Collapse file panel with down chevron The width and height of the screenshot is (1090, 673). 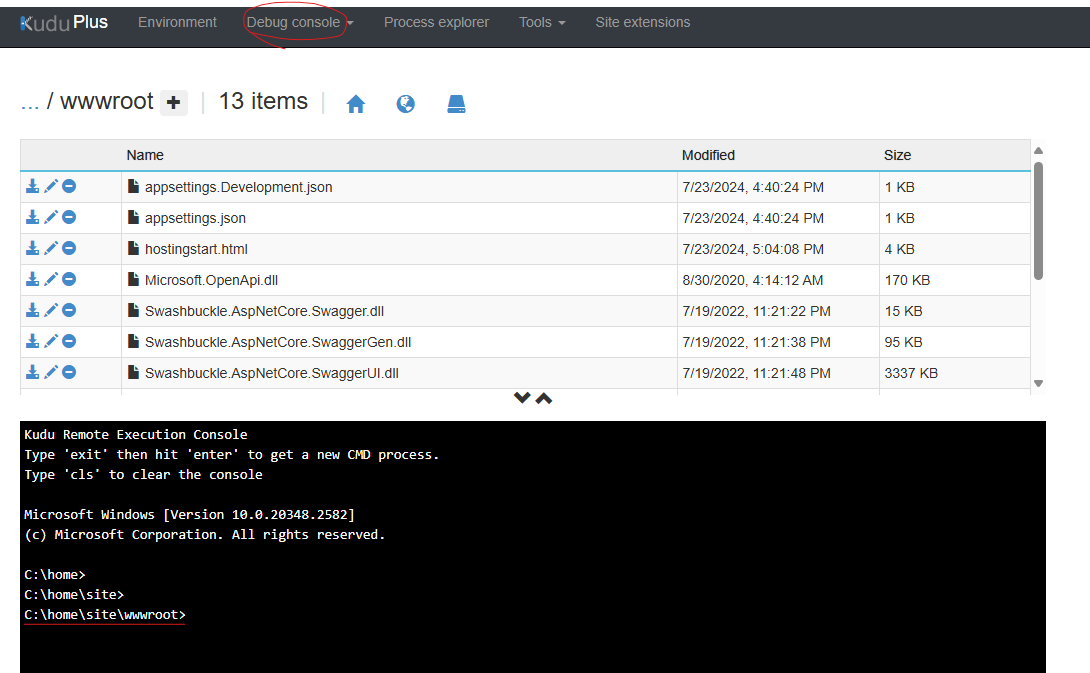[x=522, y=398]
